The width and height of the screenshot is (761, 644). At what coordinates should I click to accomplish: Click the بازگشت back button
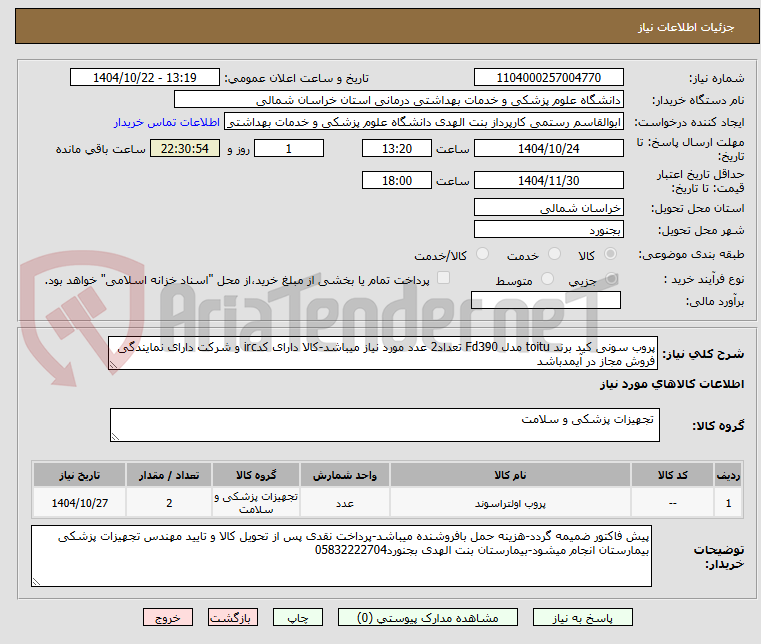[x=233, y=617]
